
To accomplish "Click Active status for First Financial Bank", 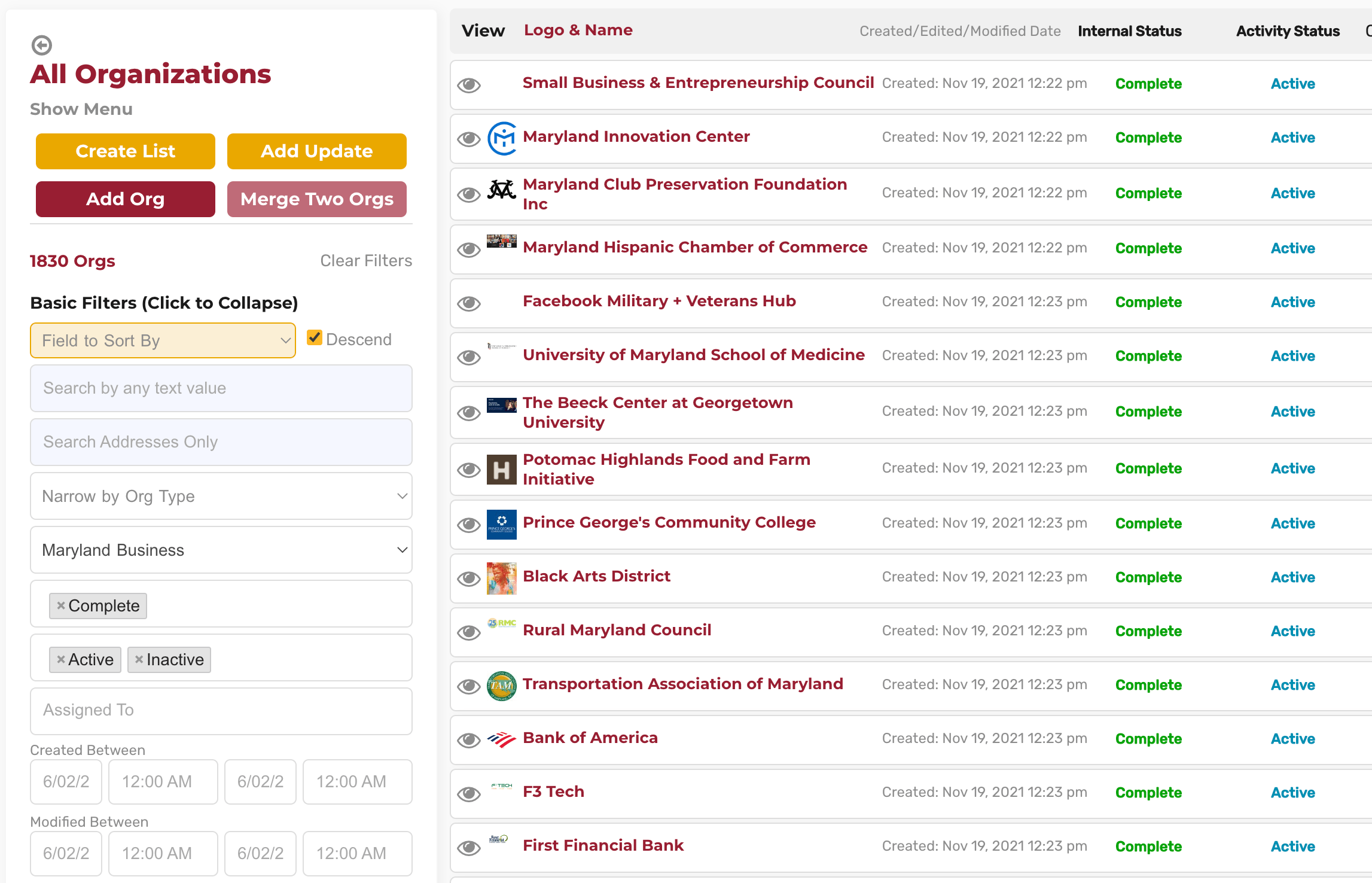I will pyautogui.click(x=1292, y=847).
